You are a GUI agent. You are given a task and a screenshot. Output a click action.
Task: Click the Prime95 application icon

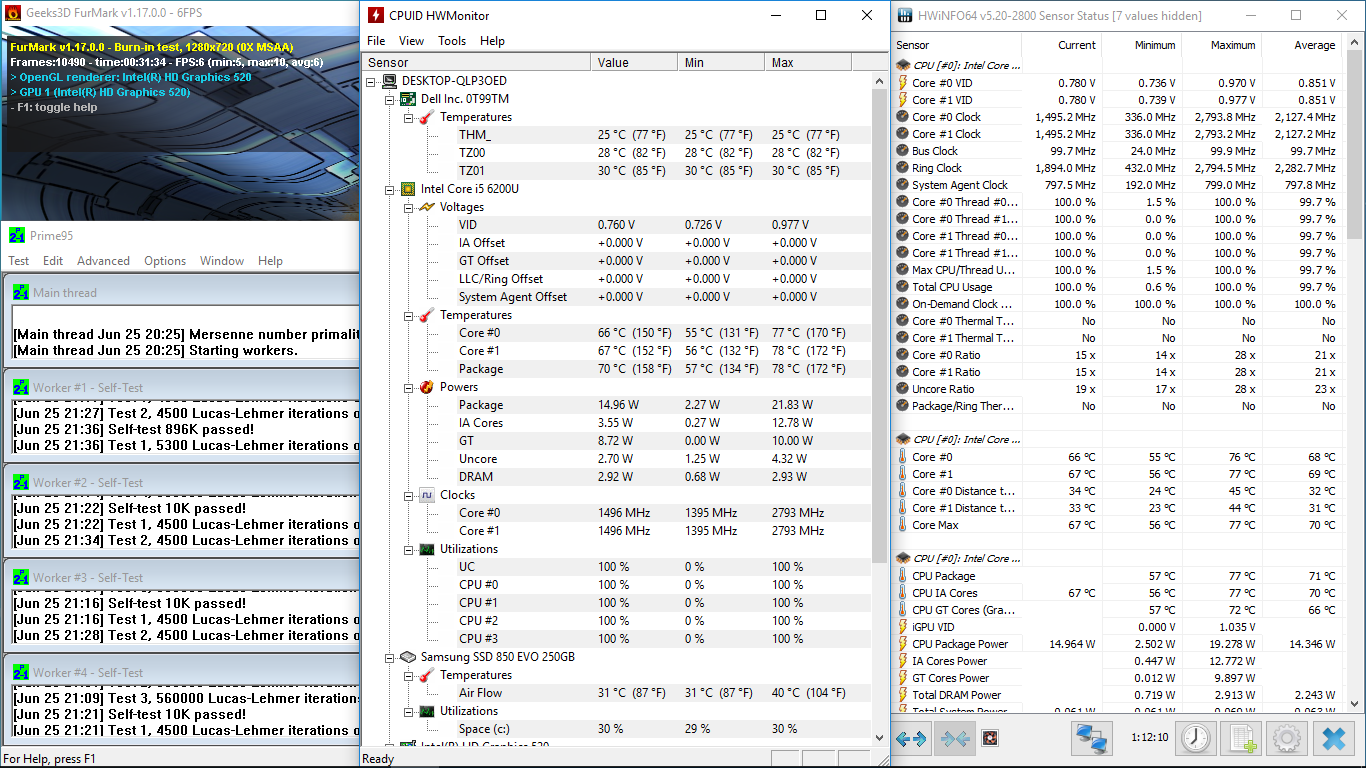17,235
